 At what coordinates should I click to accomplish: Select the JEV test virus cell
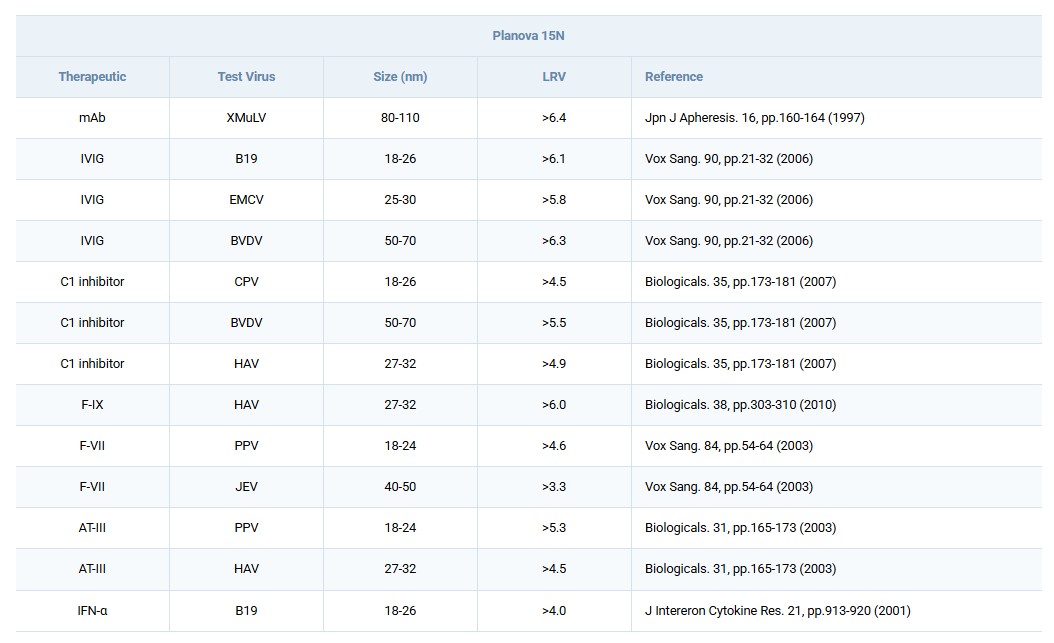coord(246,487)
